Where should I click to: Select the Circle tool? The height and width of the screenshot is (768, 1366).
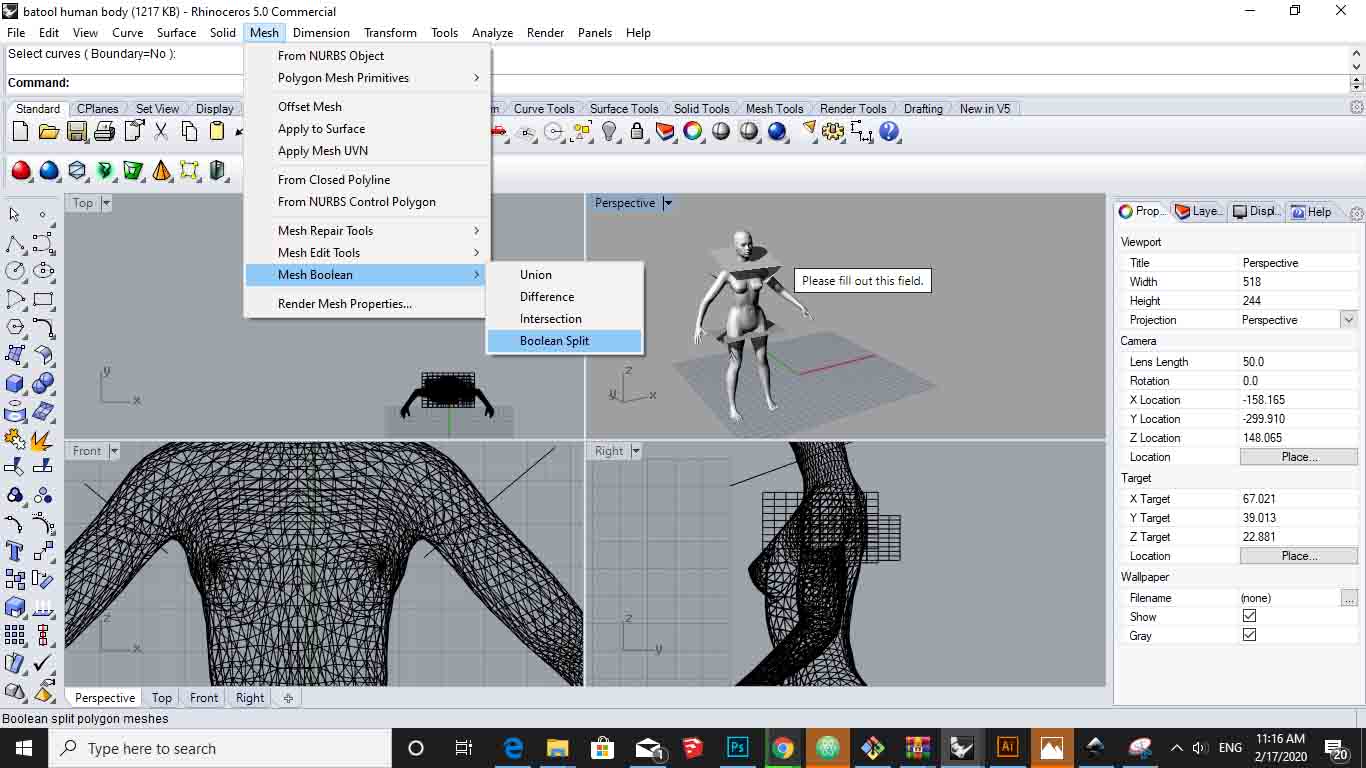coord(15,271)
